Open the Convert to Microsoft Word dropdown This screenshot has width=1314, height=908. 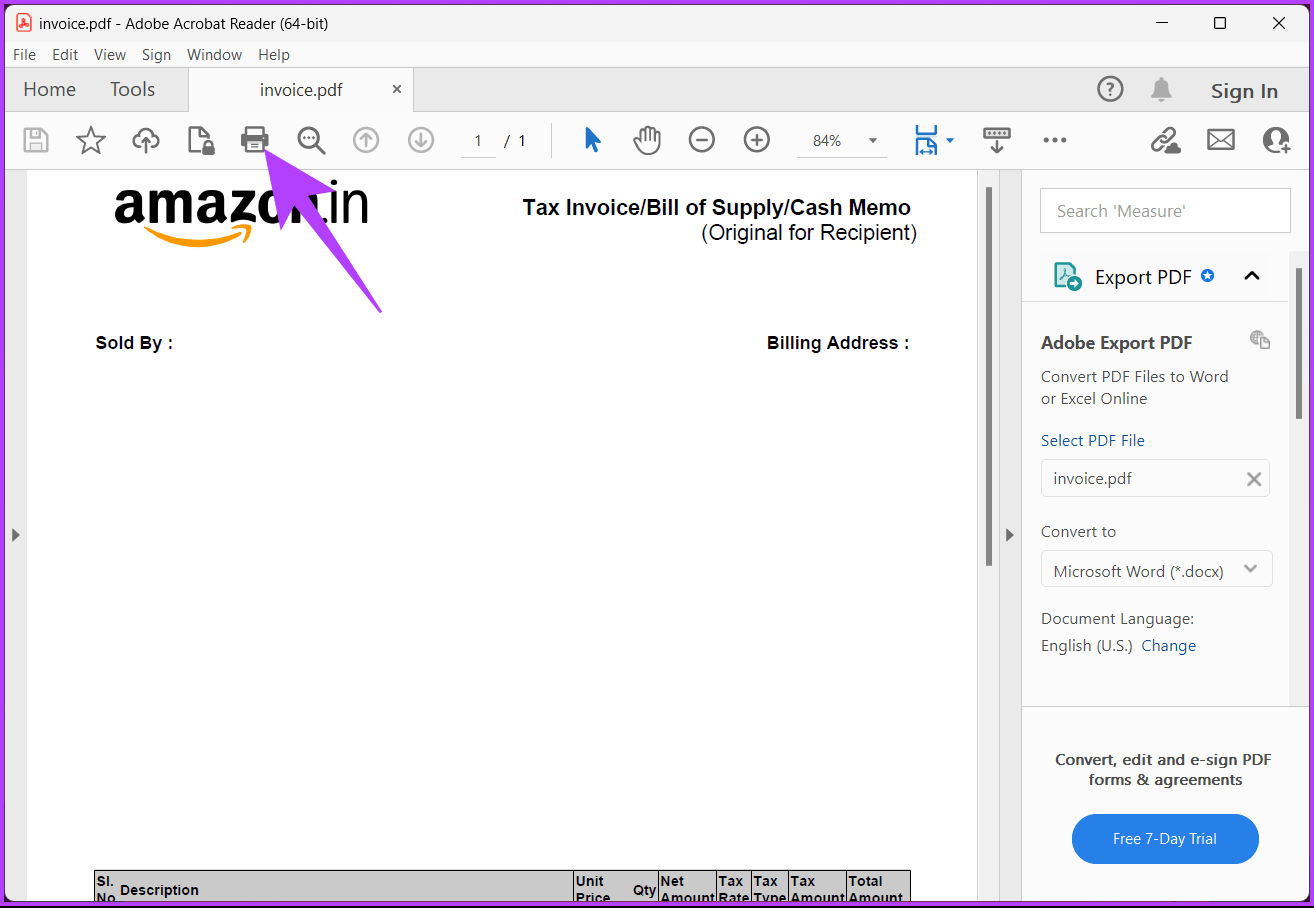coord(1157,569)
